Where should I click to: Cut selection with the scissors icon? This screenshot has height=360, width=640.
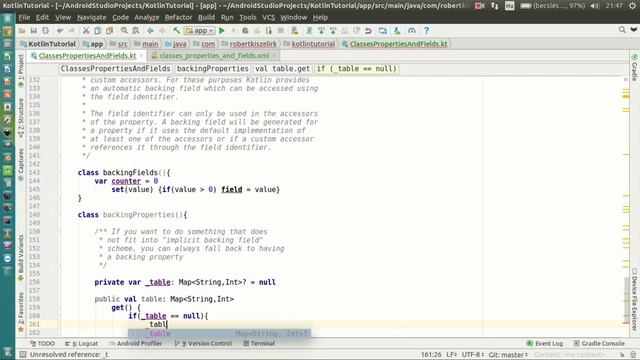(86, 31)
